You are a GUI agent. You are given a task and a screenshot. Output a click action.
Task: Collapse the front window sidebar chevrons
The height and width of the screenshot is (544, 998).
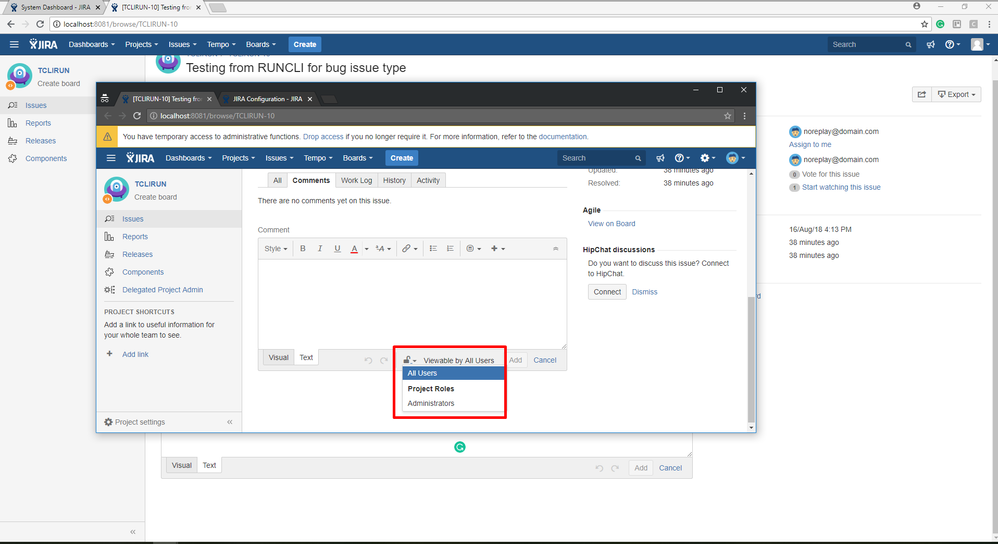coord(230,422)
